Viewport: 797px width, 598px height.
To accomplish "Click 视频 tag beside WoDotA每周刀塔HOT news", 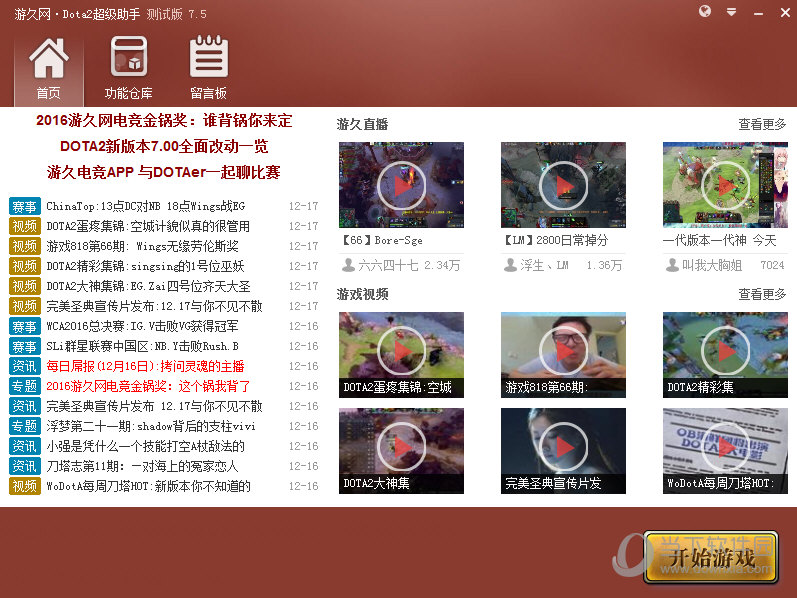I will [24, 486].
